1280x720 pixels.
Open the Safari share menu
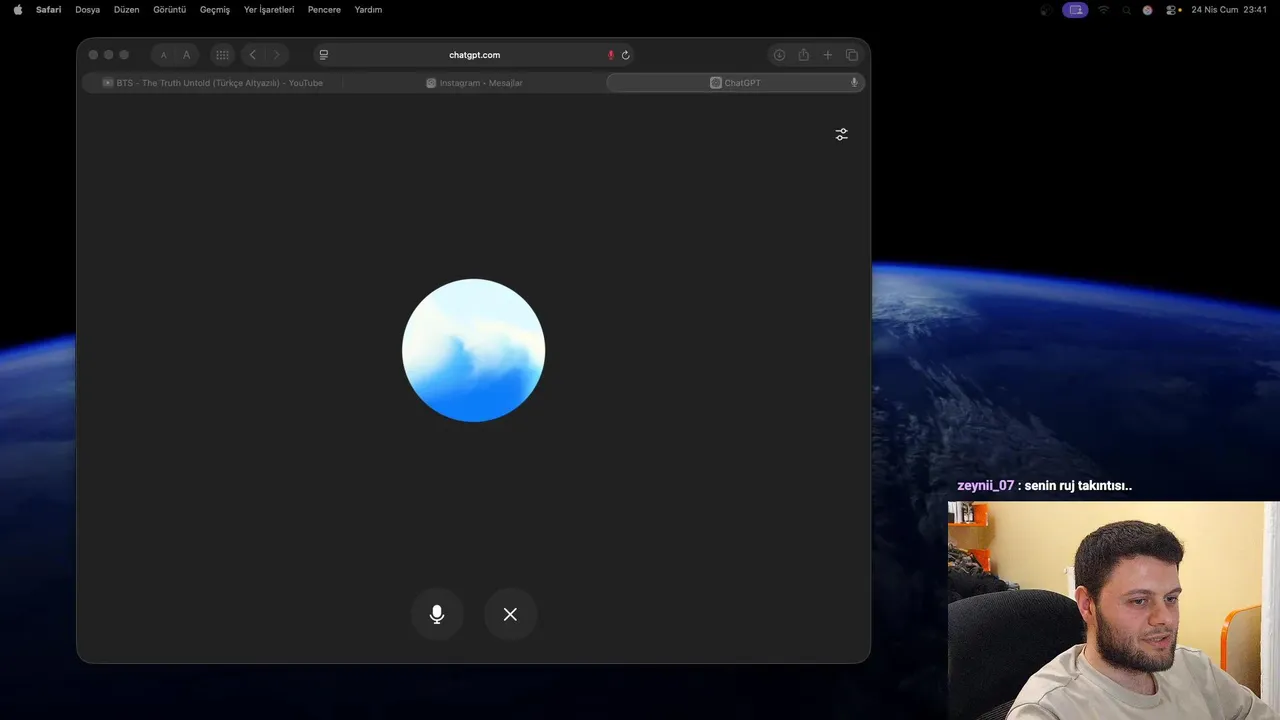(x=803, y=55)
